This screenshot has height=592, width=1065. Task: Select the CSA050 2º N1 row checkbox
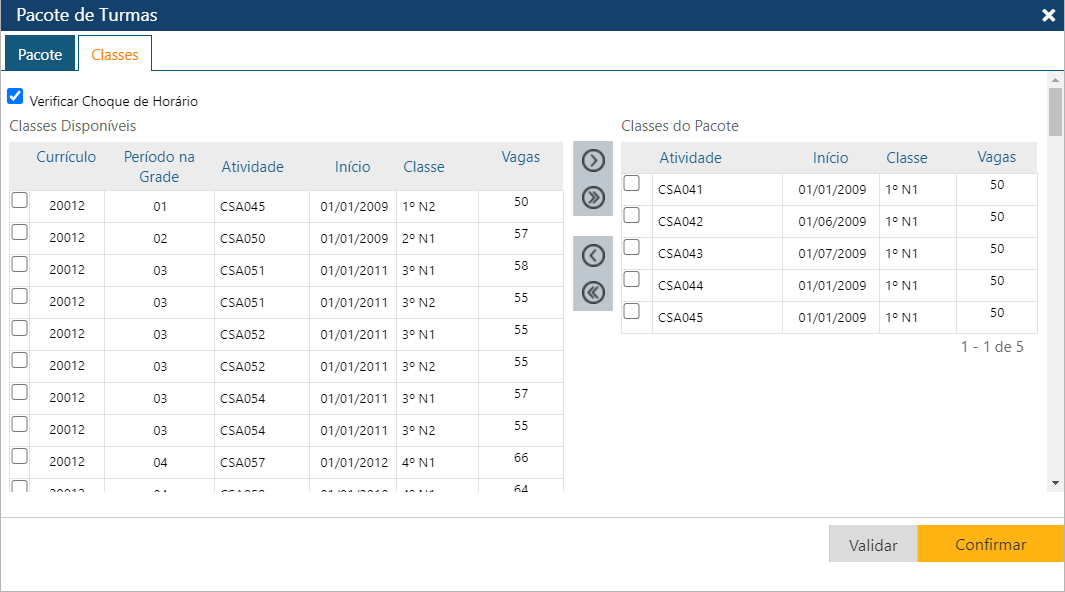pyautogui.click(x=19, y=232)
